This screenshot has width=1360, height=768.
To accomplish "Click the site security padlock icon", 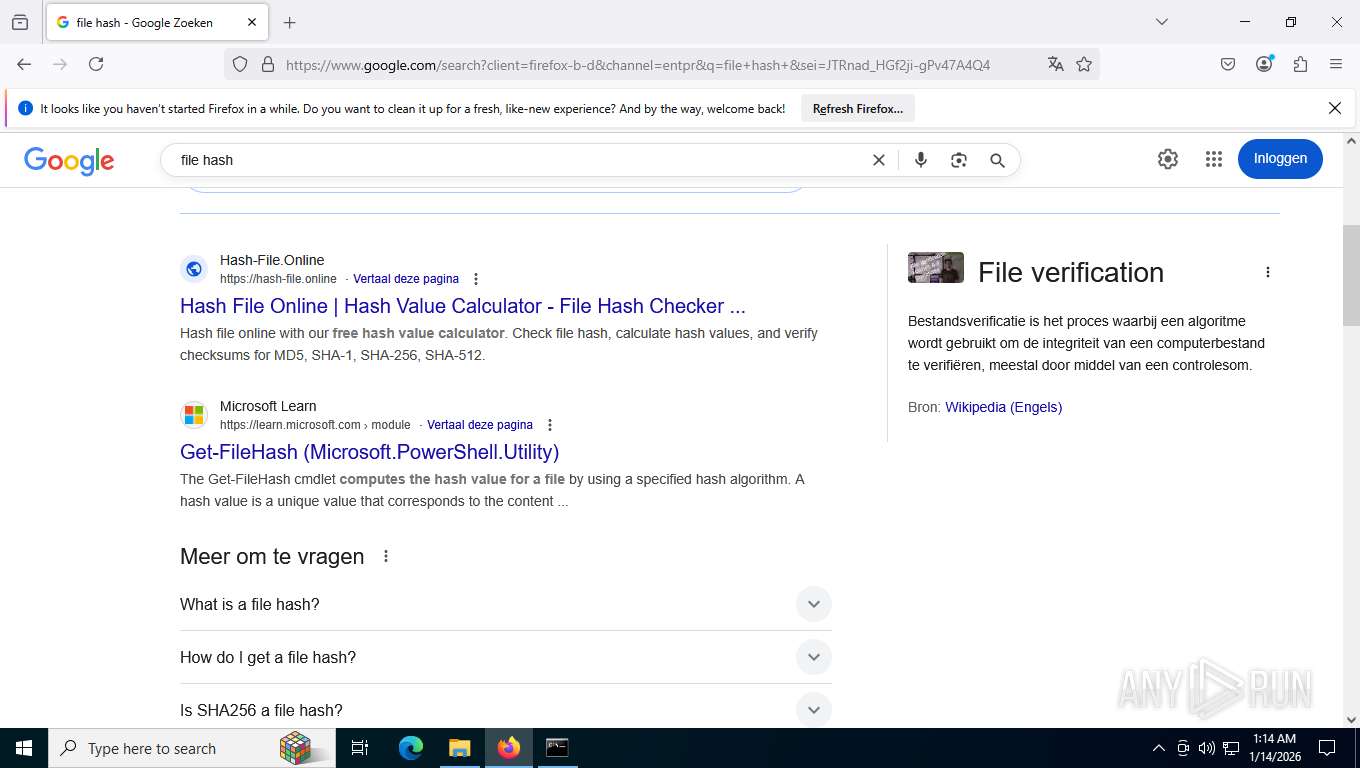I will tap(267, 64).
